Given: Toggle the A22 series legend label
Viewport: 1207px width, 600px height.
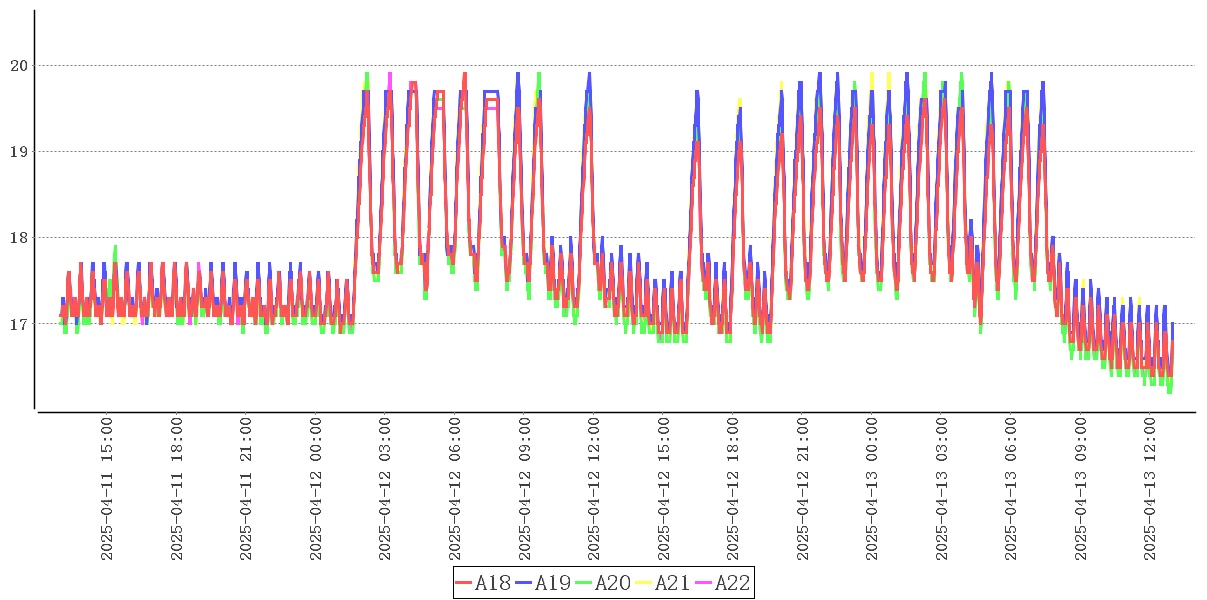Looking at the screenshot, I should pyautogui.click(x=733, y=583).
